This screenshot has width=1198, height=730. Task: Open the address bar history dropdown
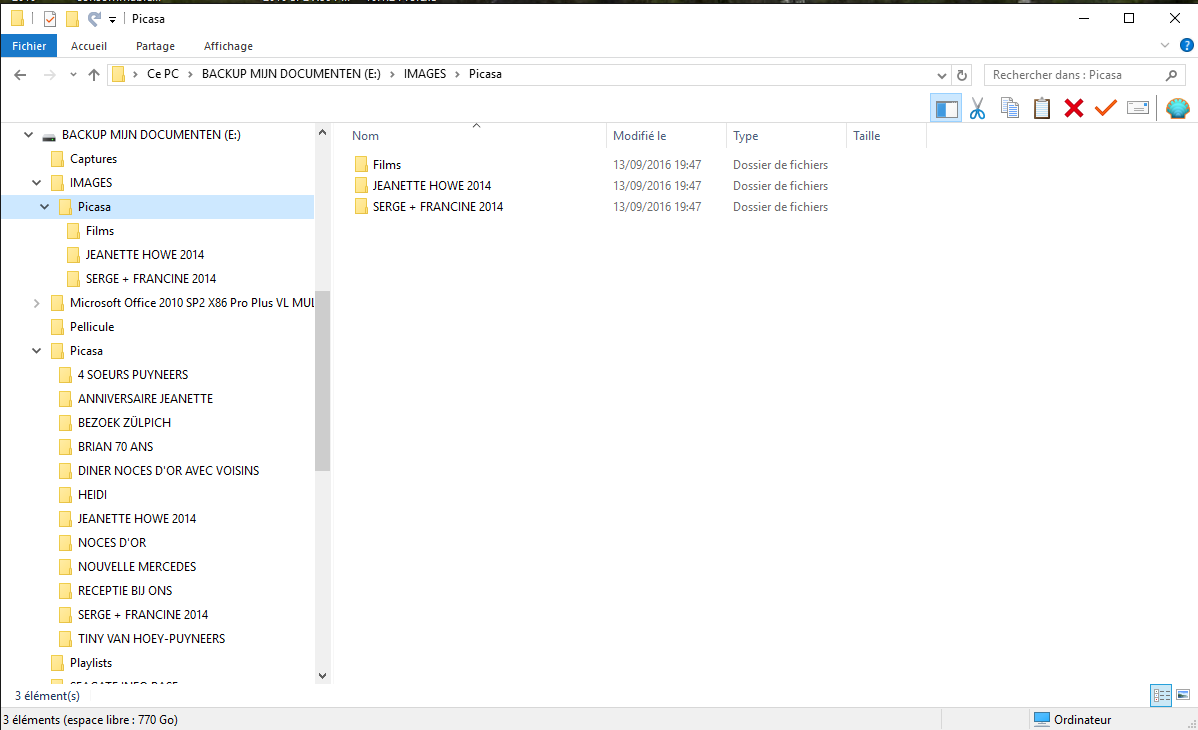pyautogui.click(x=941, y=75)
